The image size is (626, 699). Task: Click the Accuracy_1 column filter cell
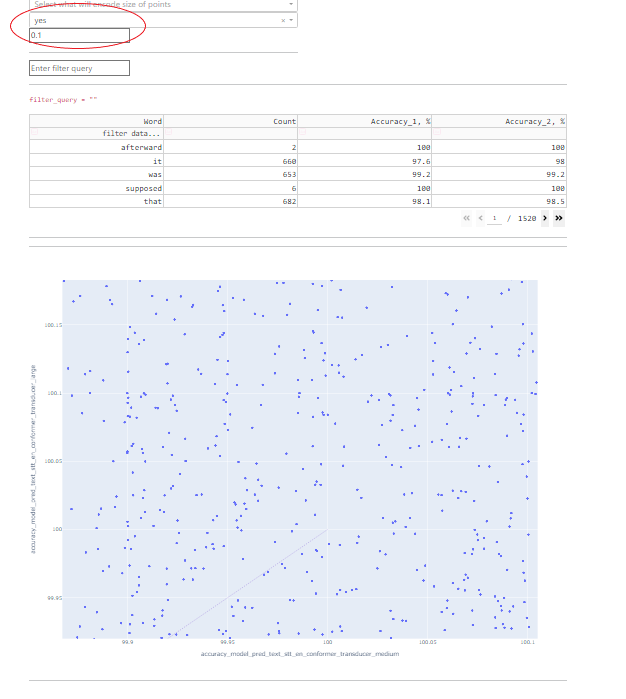366,133
